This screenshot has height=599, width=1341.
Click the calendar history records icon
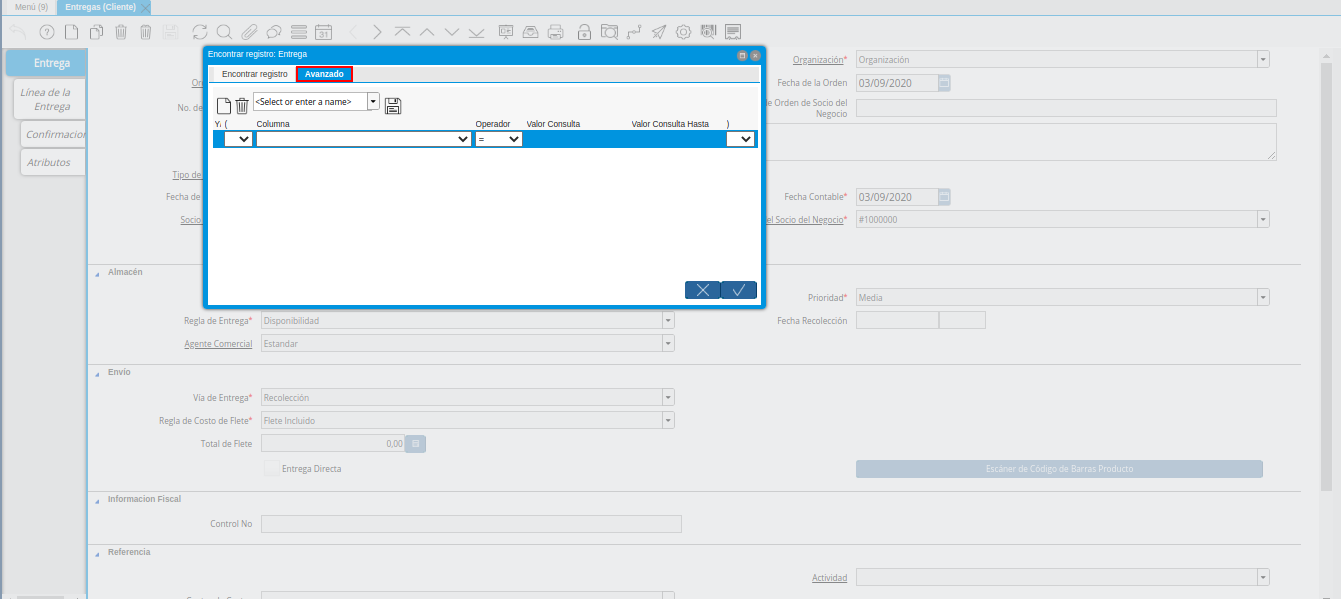click(x=323, y=32)
